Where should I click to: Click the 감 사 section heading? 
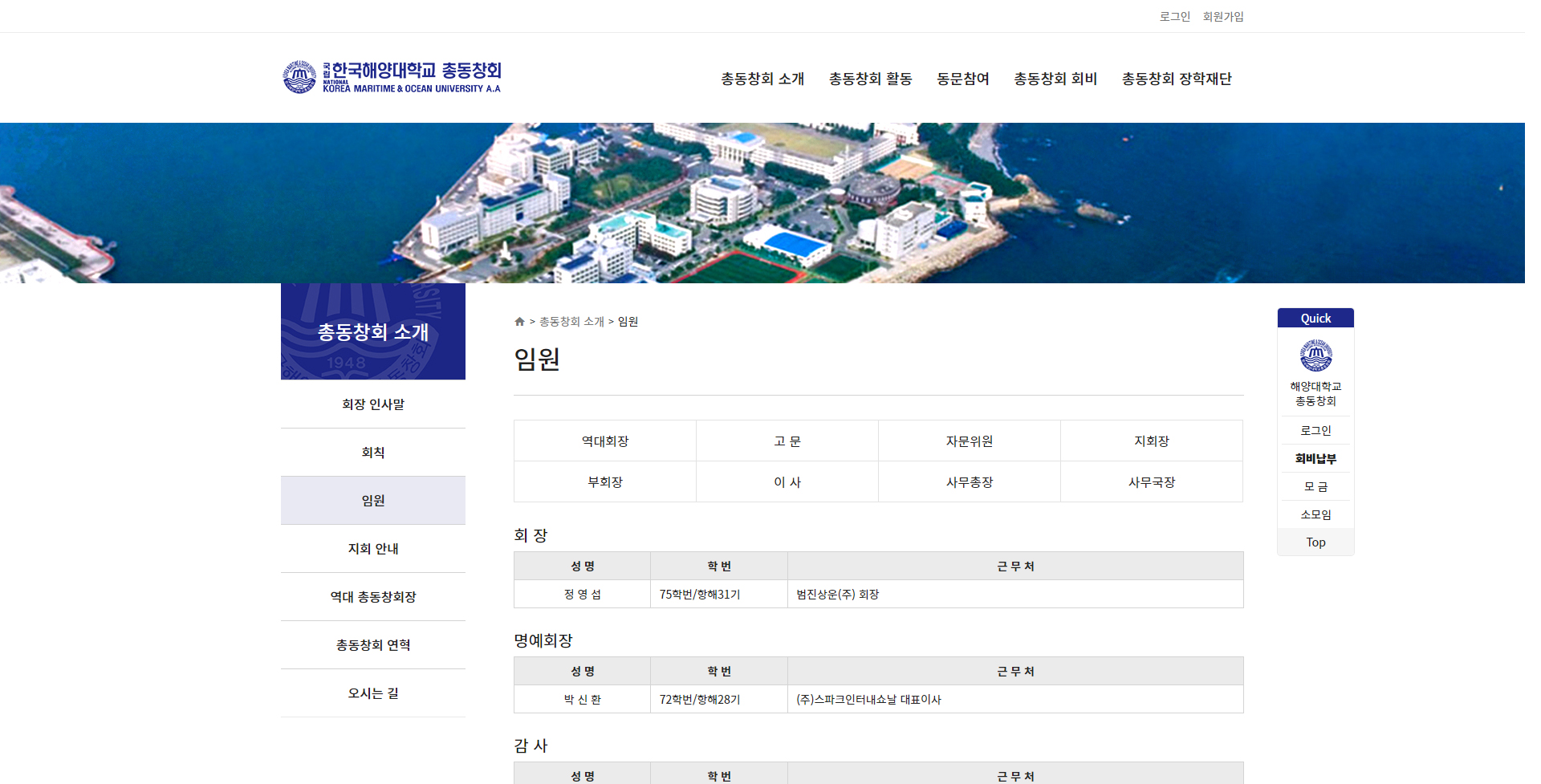[531, 745]
